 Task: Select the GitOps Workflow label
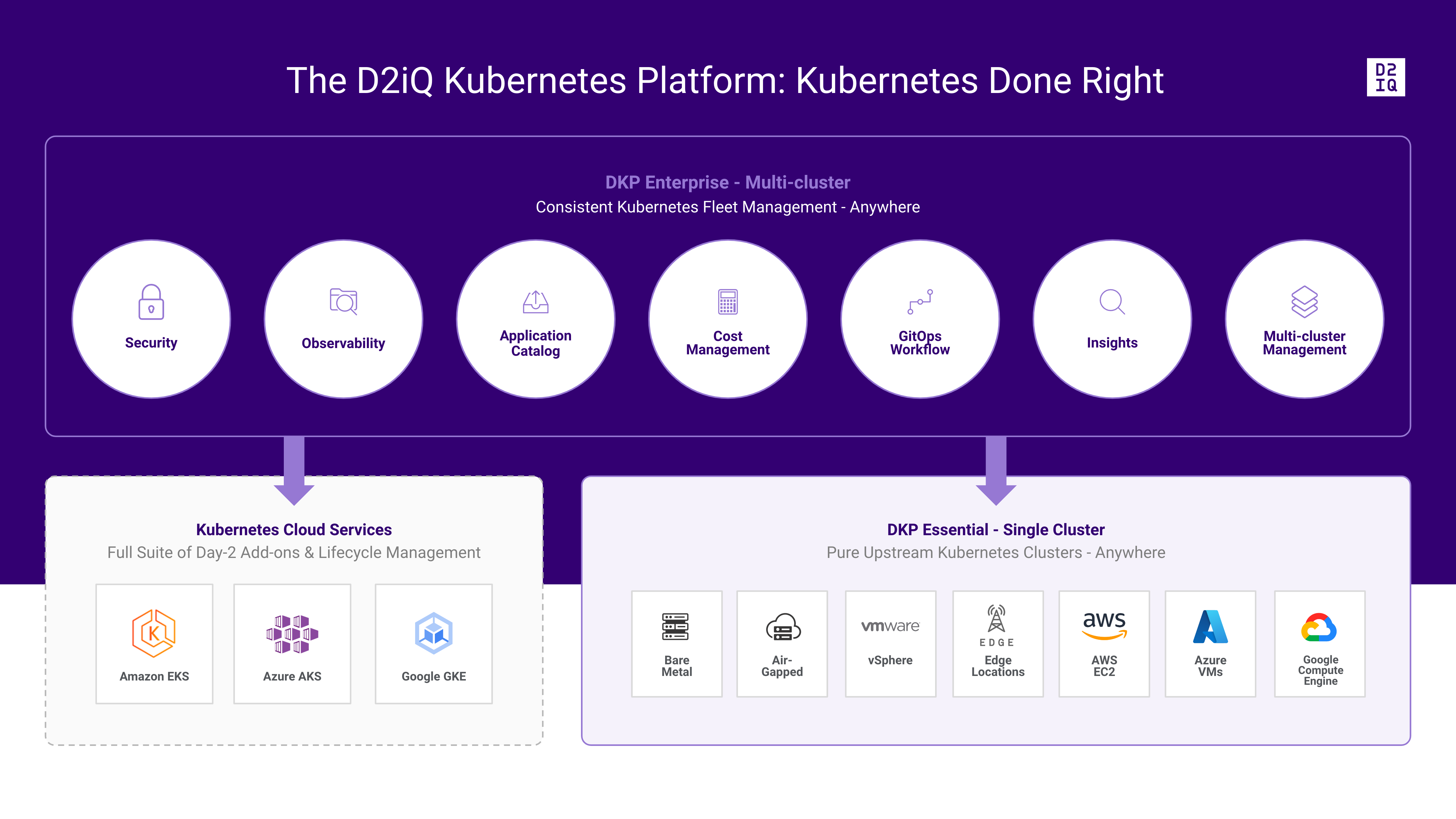[920, 343]
